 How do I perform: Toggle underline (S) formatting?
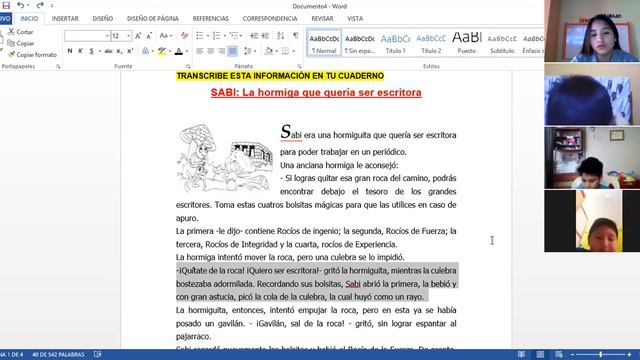[91, 51]
